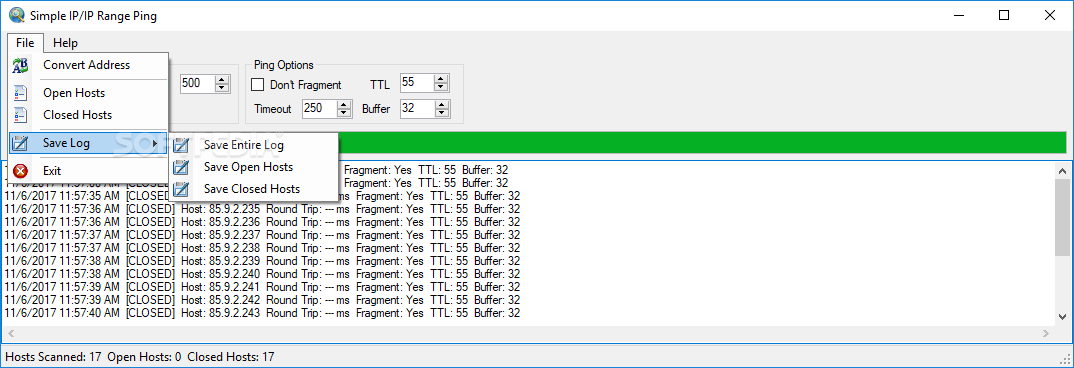The width and height of the screenshot is (1074, 368).
Task: Open the File menu
Action: (x=25, y=42)
